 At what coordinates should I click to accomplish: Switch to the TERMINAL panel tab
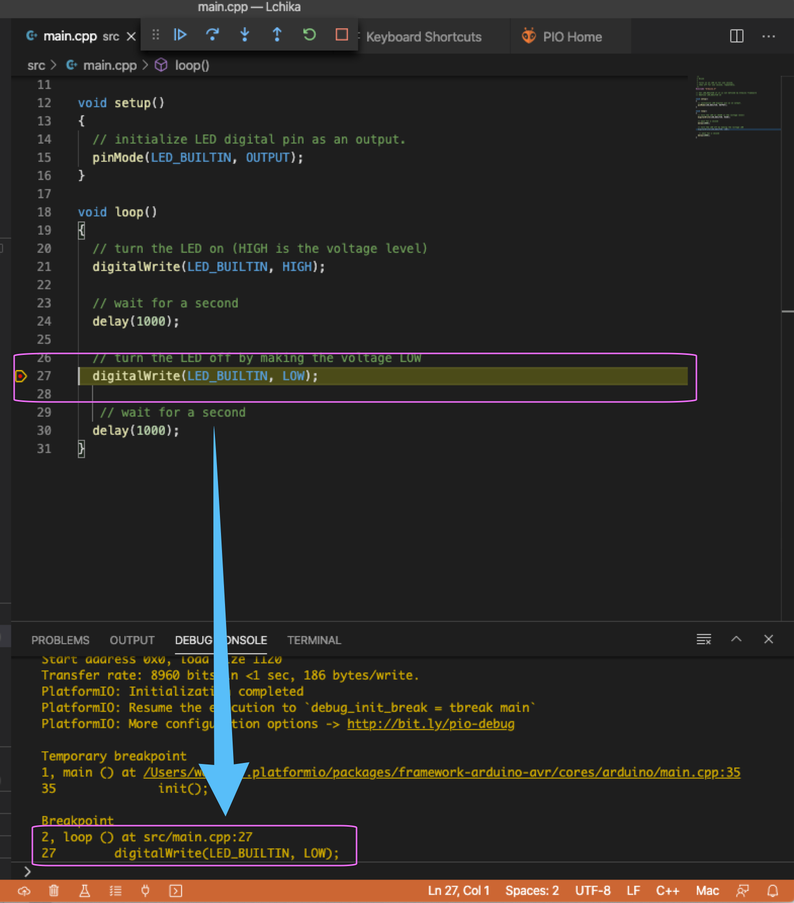click(314, 640)
